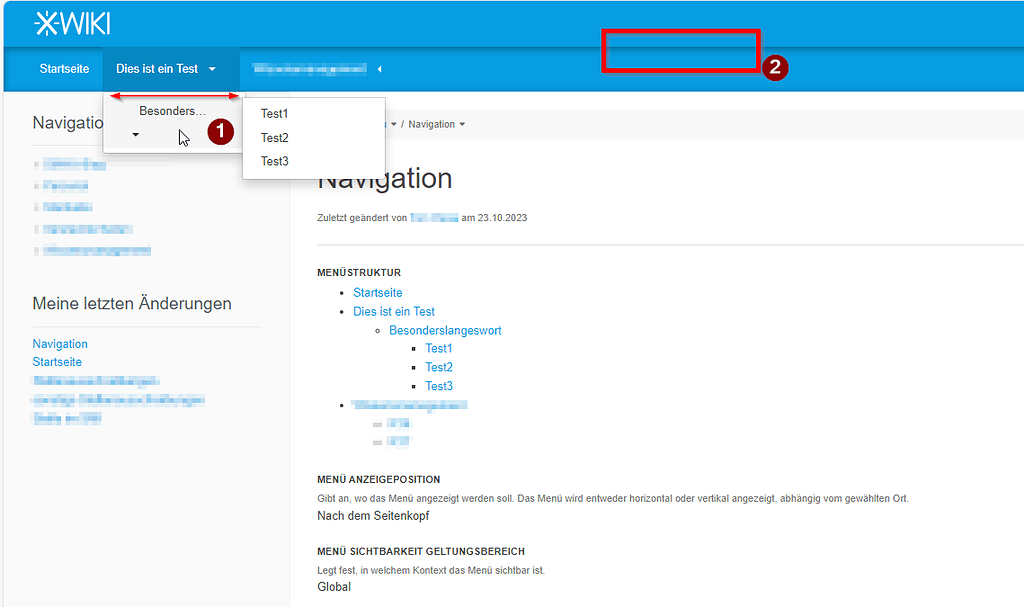Viewport: 1024px width, 607px height.
Task: Choose Besonders... from the open menu
Action: (x=171, y=110)
